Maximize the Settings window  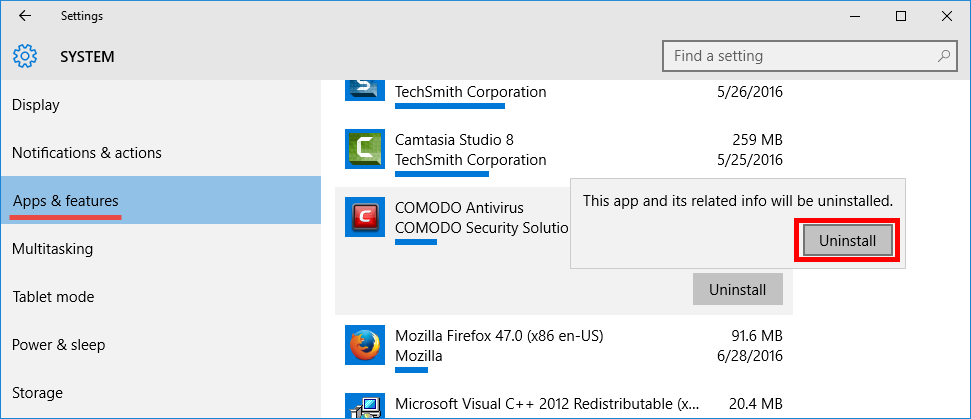[x=901, y=16]
